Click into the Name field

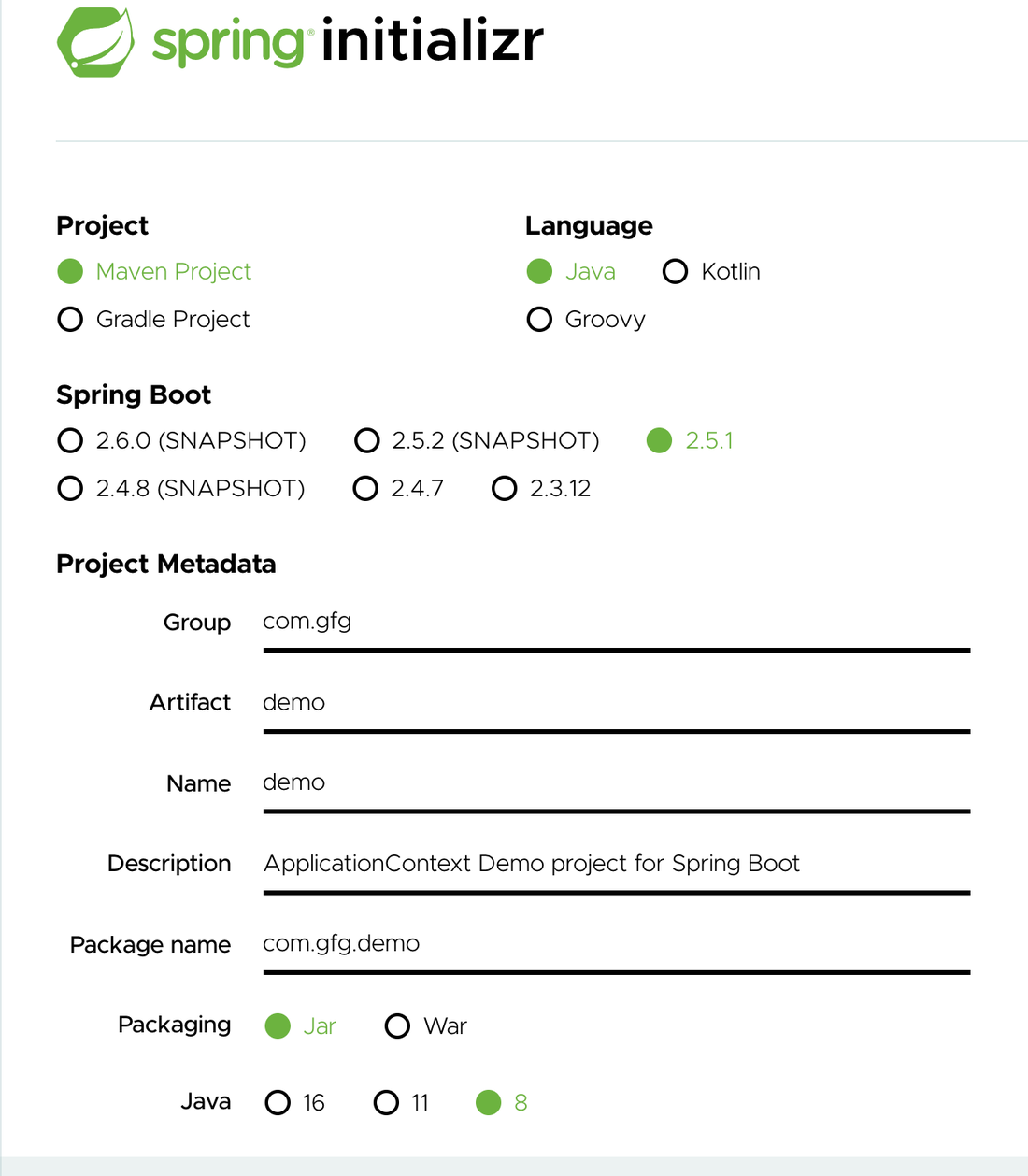(615, 783)
